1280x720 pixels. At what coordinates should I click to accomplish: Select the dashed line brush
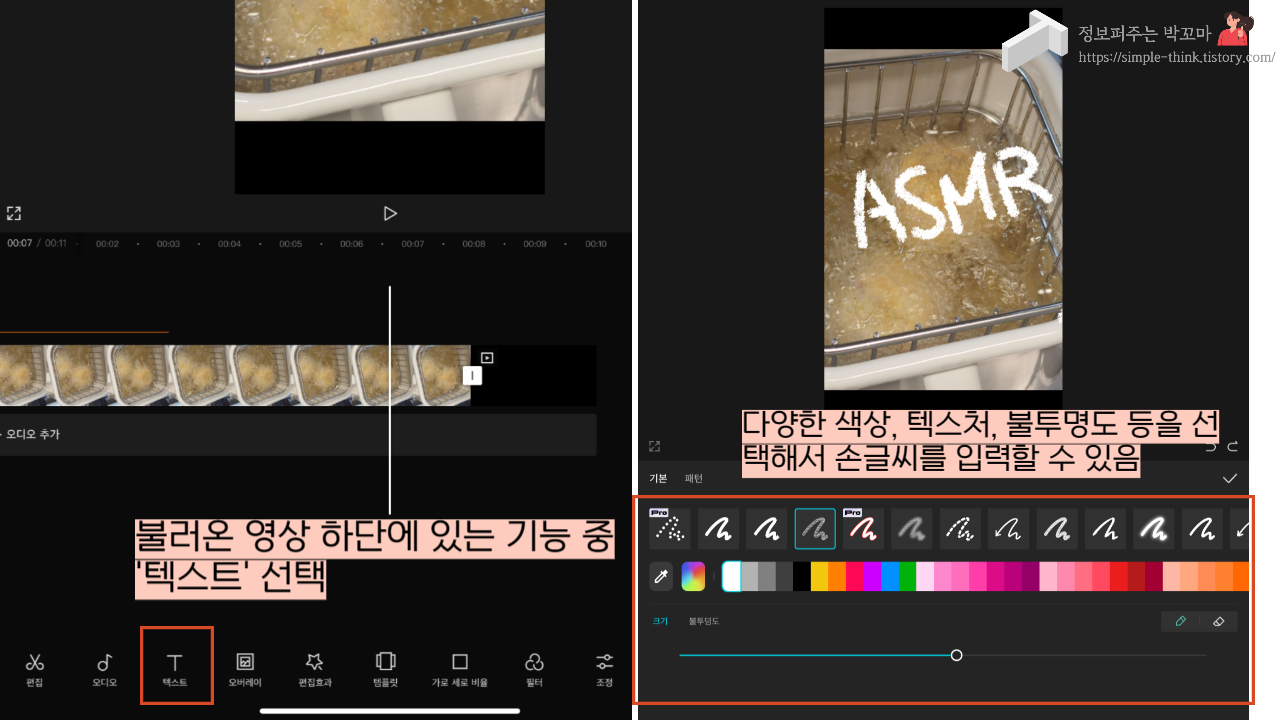pos(960,529)
